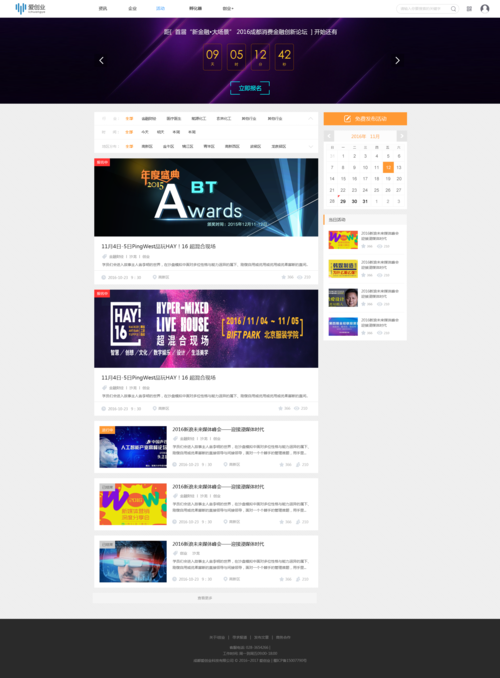Click the orange 免费发布活动 button

(365, 118)
